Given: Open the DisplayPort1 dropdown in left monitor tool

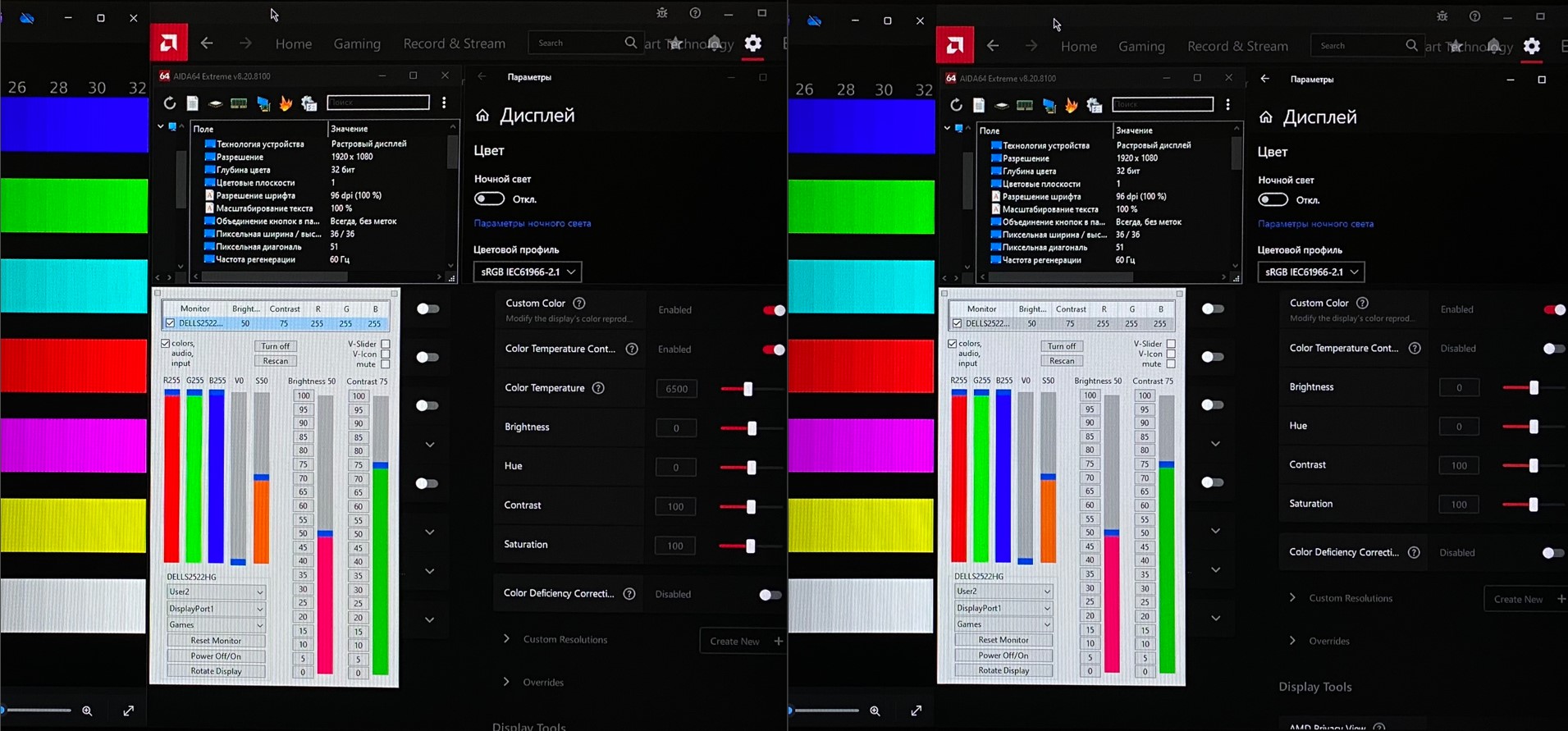Looking at the screenshot, I should (x=216, y=609).
